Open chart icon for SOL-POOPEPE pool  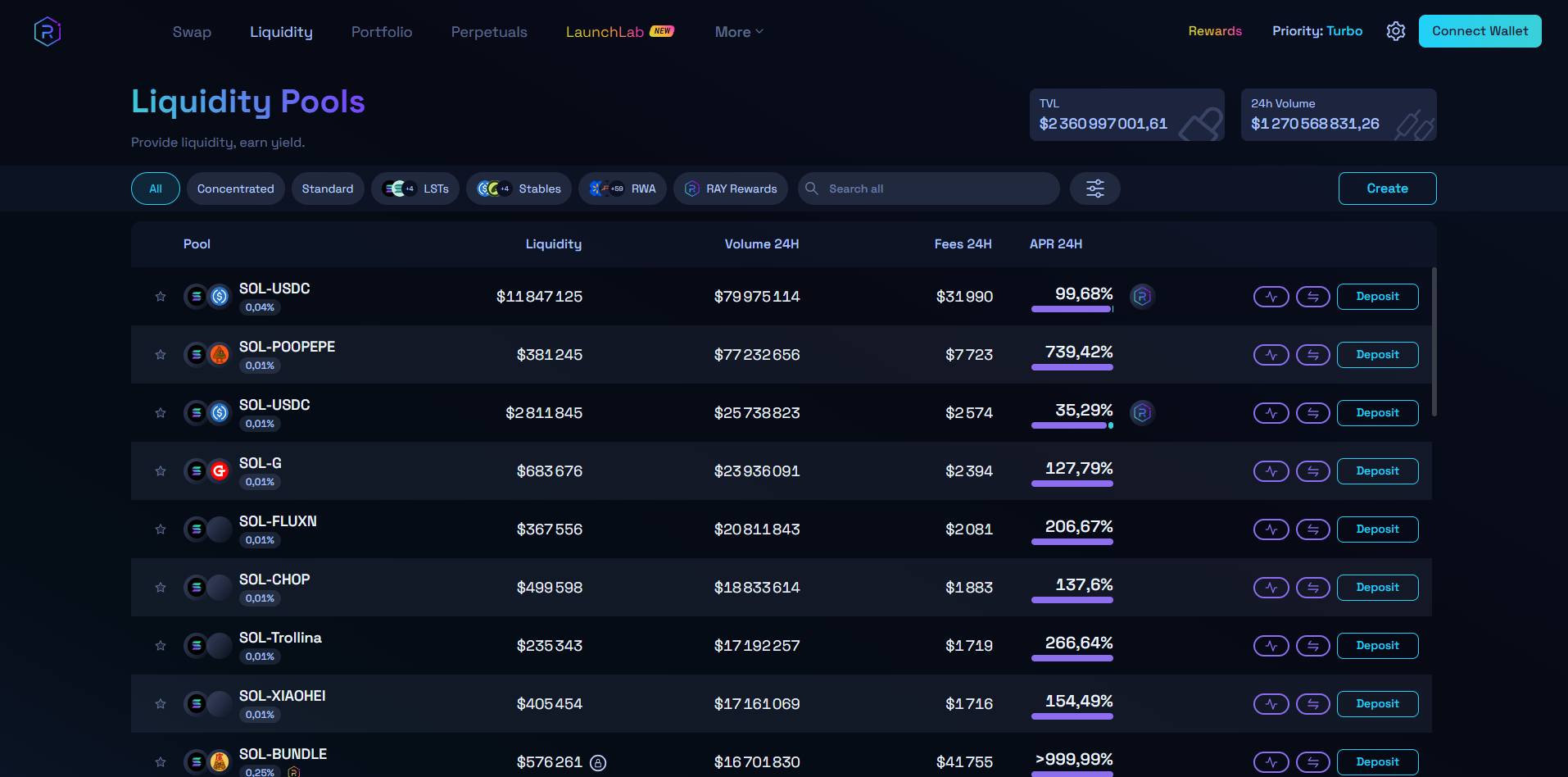point(1271,355)
